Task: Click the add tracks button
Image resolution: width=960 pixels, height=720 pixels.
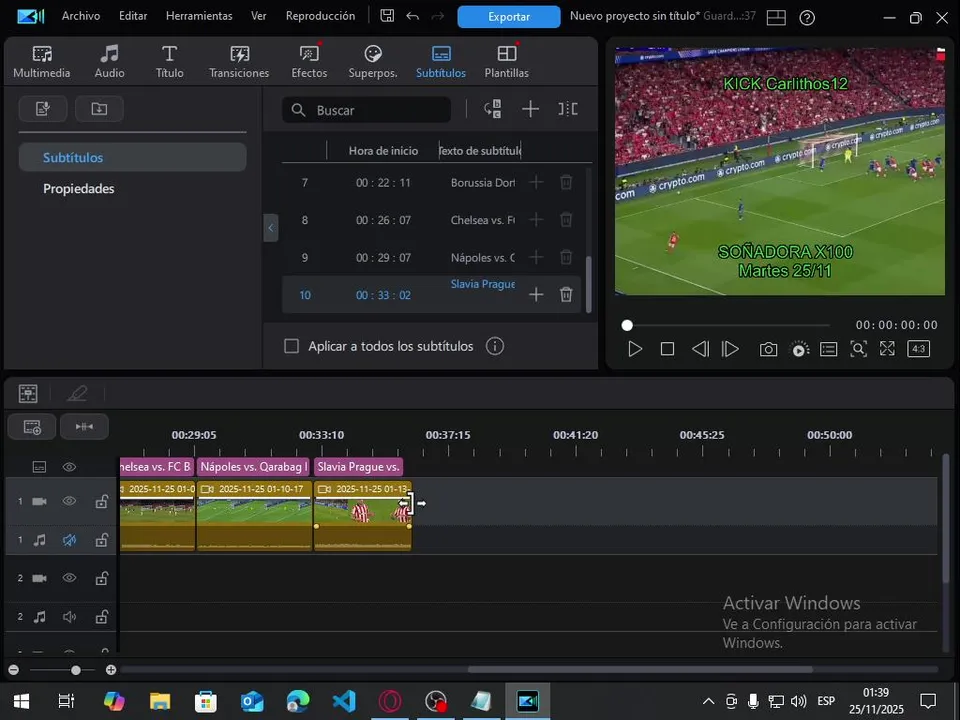Action: (x=32, y=427)
